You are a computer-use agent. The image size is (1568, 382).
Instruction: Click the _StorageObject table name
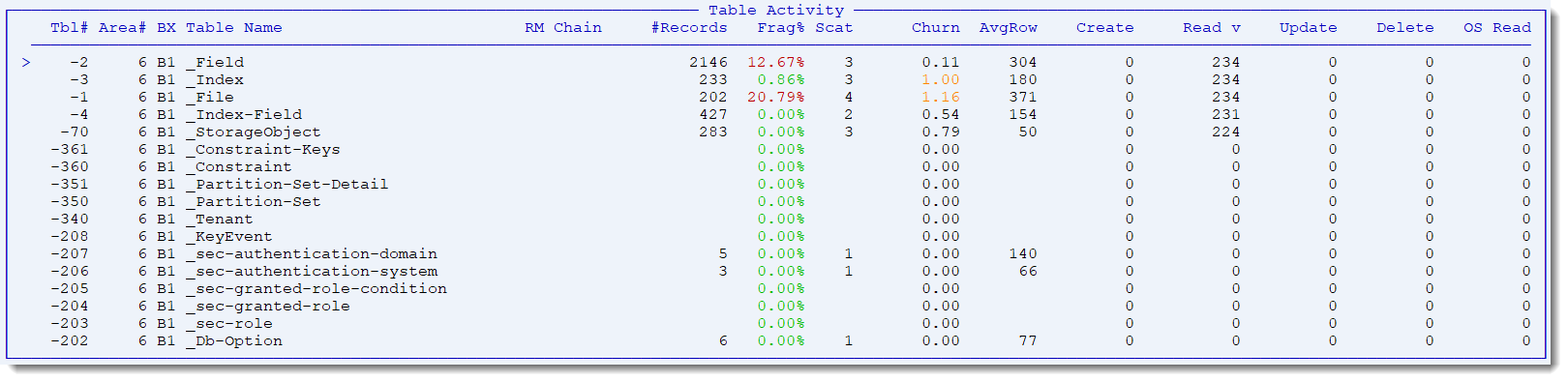pyautogui.click(x=253, y=132)
